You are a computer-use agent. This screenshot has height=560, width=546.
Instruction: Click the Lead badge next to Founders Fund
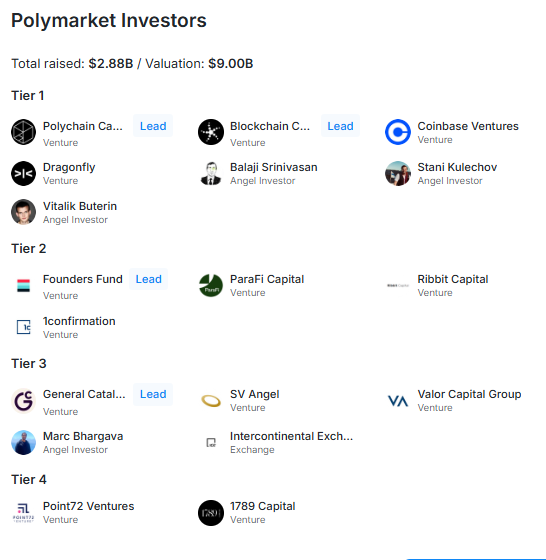[x=149, y=279]
